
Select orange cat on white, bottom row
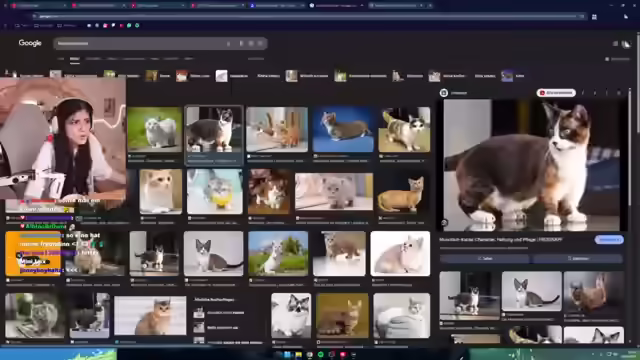tap(150, 316)
